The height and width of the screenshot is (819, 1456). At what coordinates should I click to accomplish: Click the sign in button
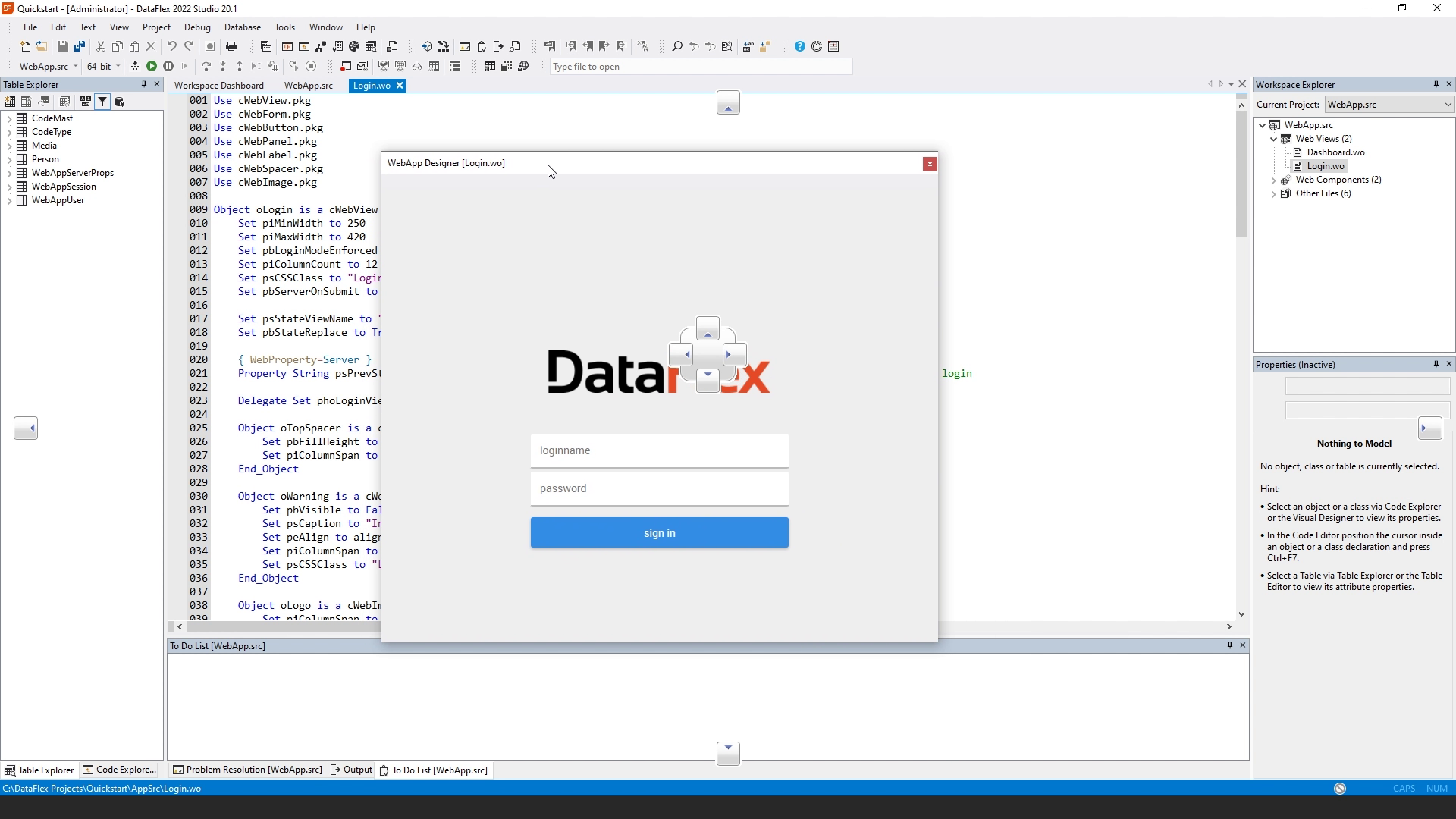click(659, 533)
